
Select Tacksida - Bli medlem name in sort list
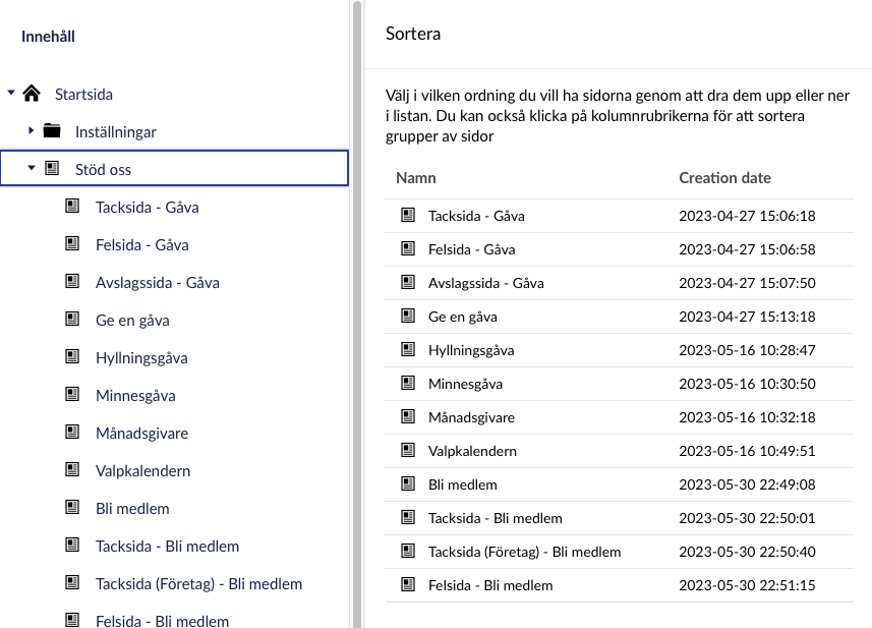click(495, 518)
